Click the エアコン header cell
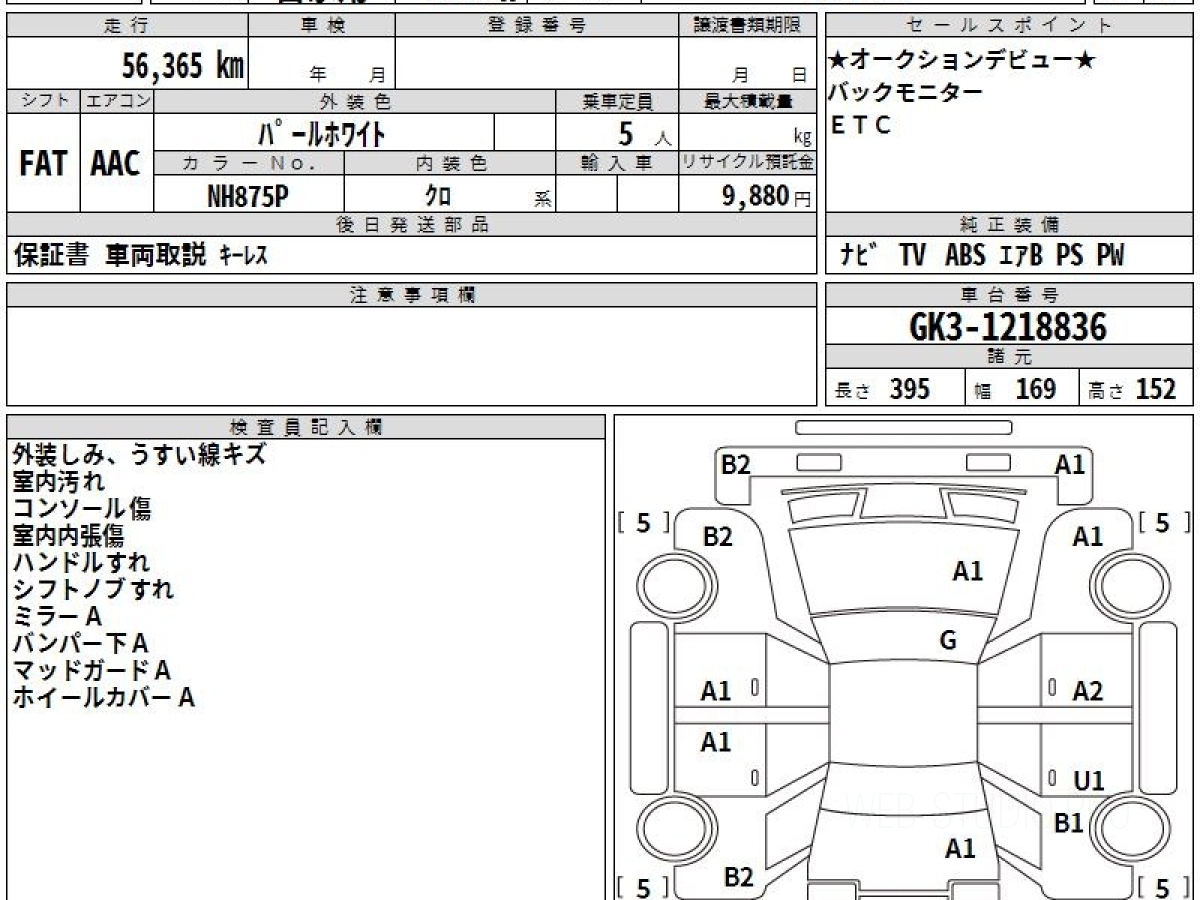This screenshot has width=1200, height=900. click(x=117, y=101)
